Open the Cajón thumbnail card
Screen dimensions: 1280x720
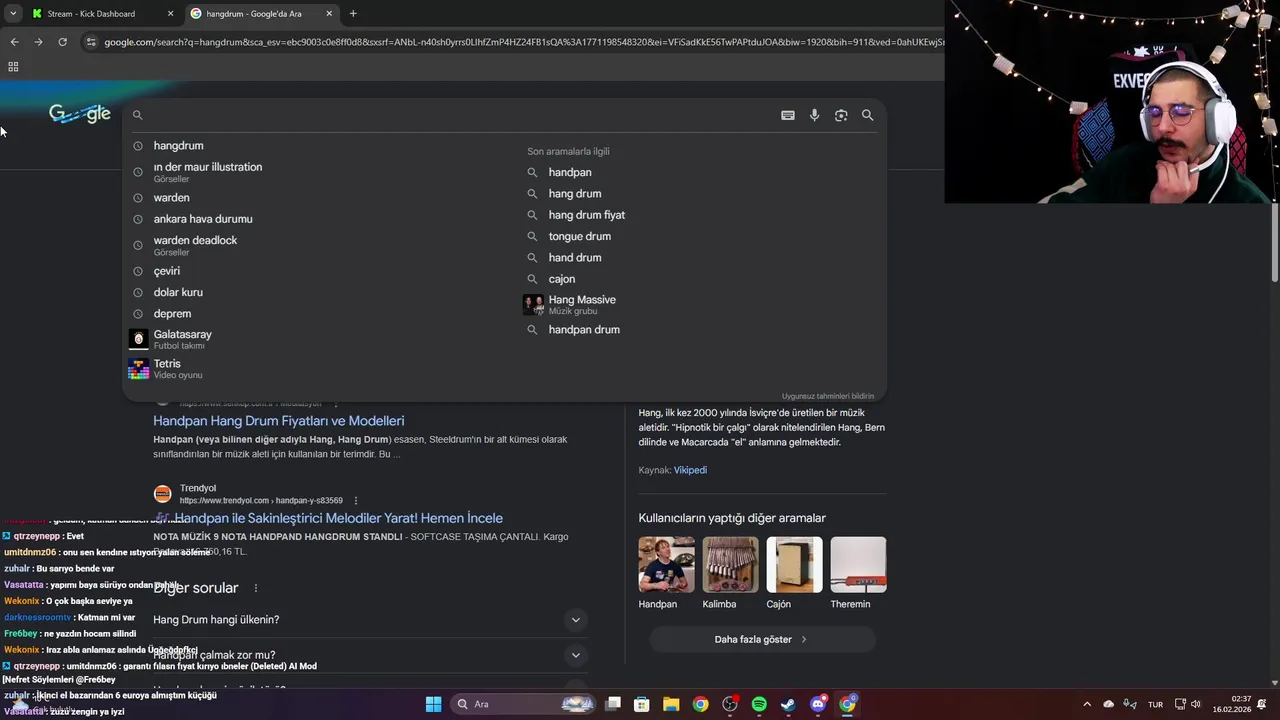click(794, 573)
